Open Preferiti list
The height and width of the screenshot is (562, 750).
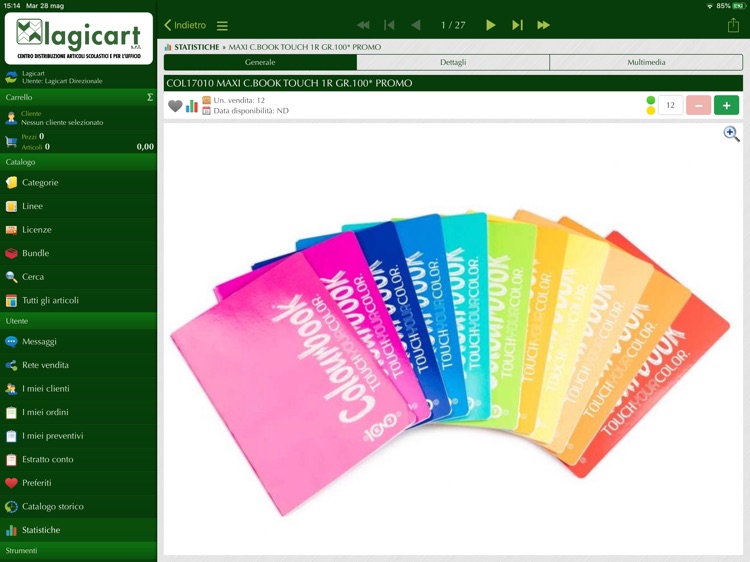coord(78,483)
